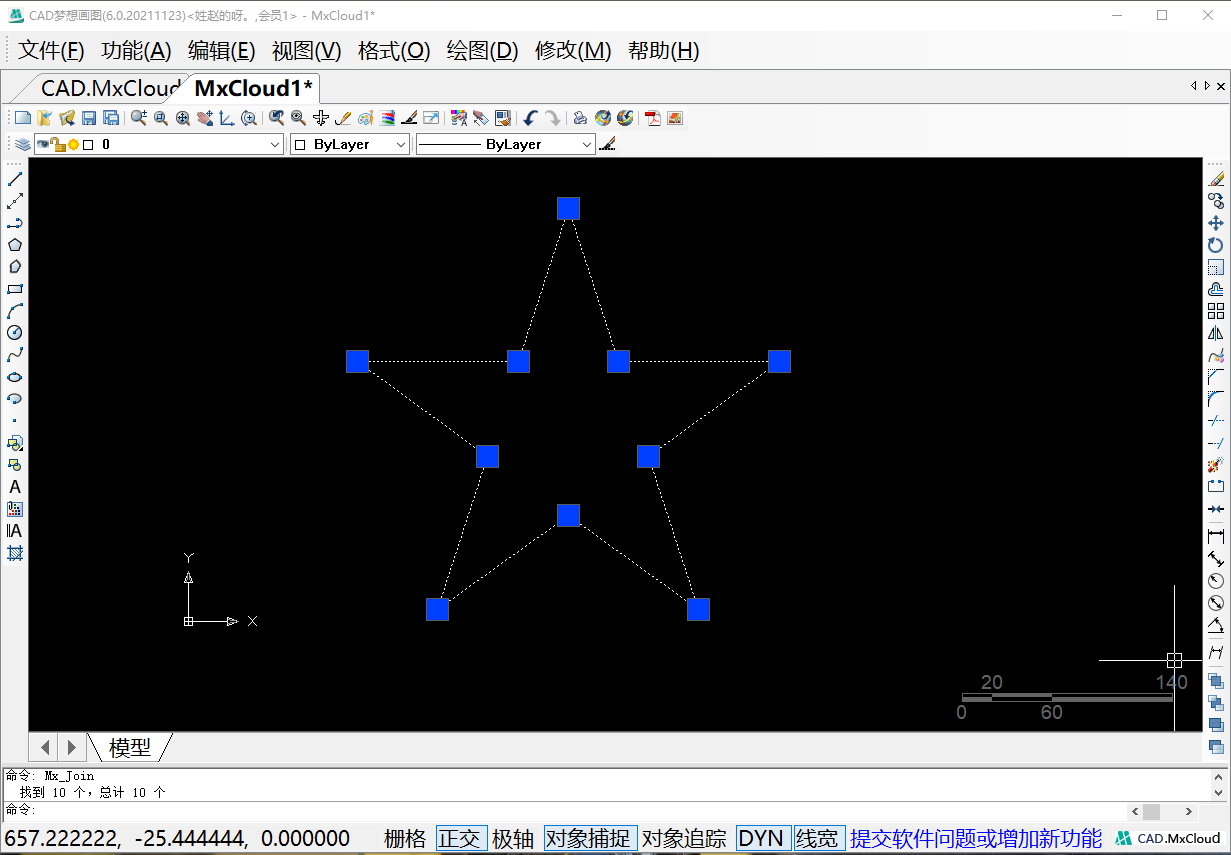Image resolution: width=1231 pixels, height=855 pixels.
Task: Open the 视图(V) menu
Action: (306, 51)
